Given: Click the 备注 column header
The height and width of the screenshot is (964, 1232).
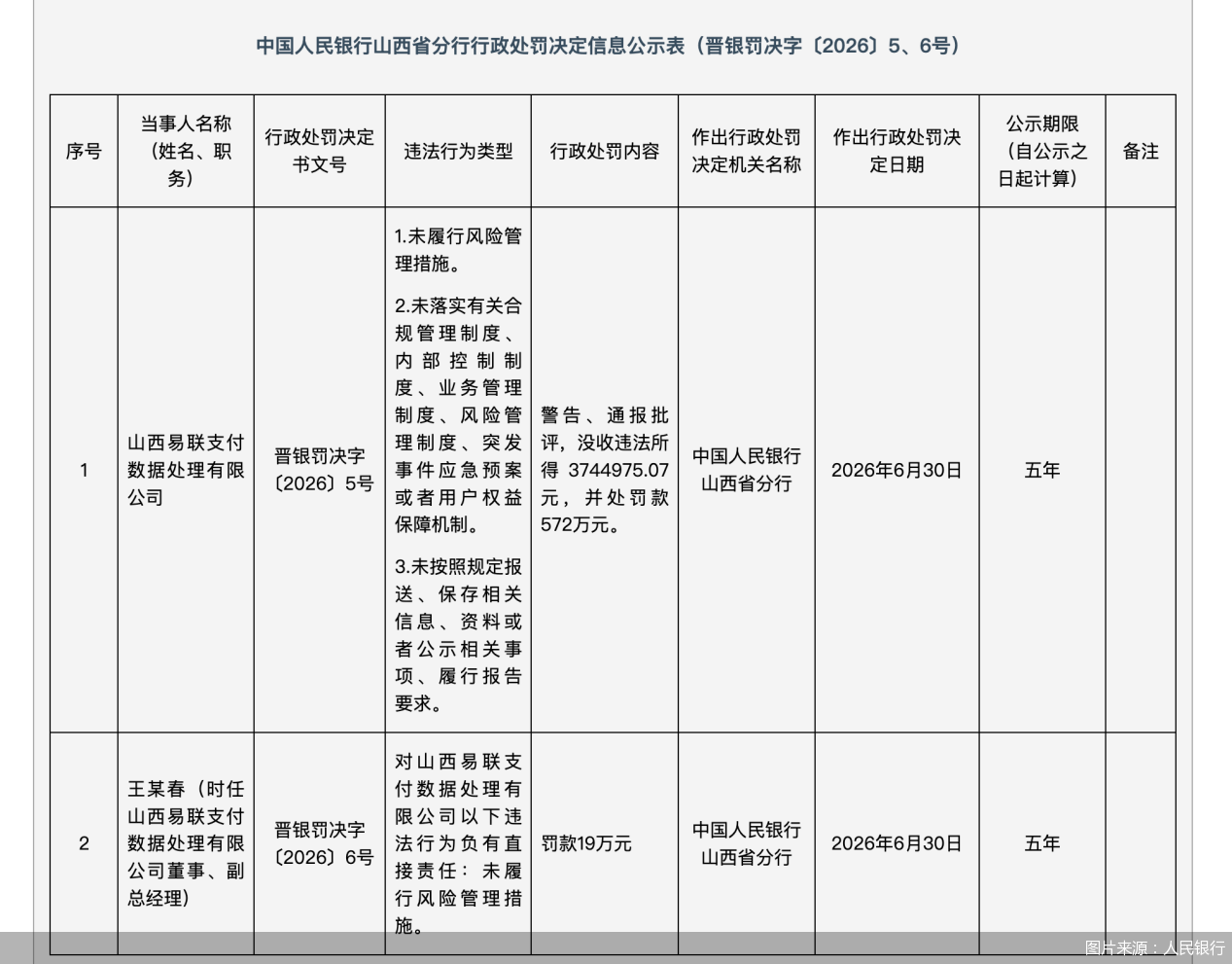Looking at the screenshot, I should tap(1141, 151).
